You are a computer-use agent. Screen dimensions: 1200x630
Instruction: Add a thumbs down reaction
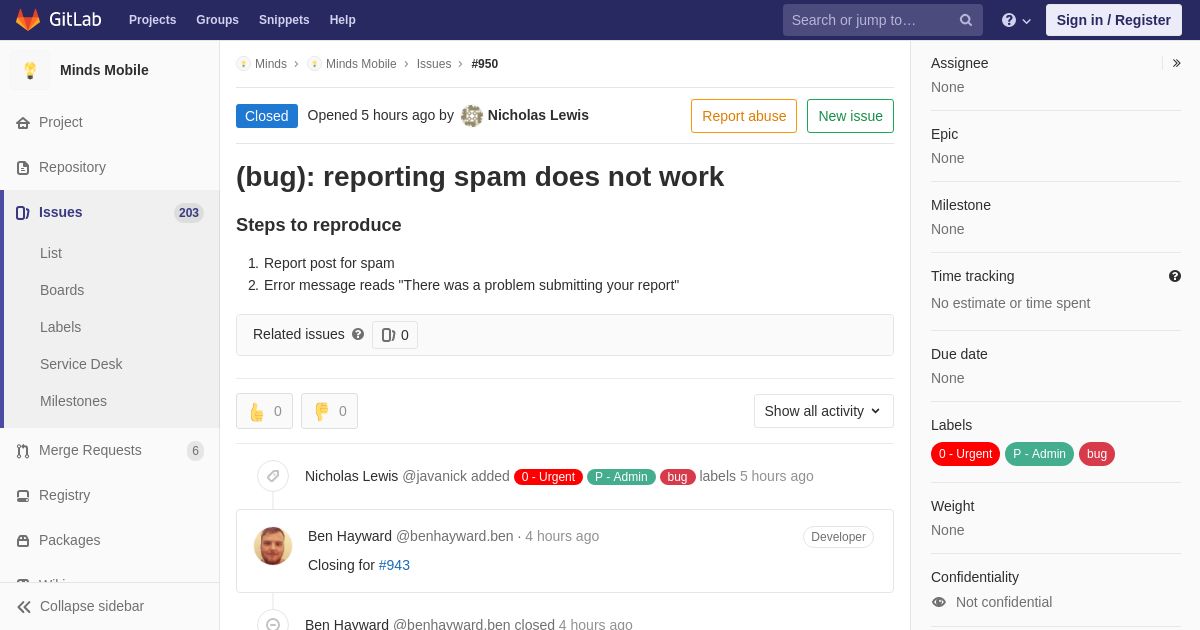pos(329,411)
